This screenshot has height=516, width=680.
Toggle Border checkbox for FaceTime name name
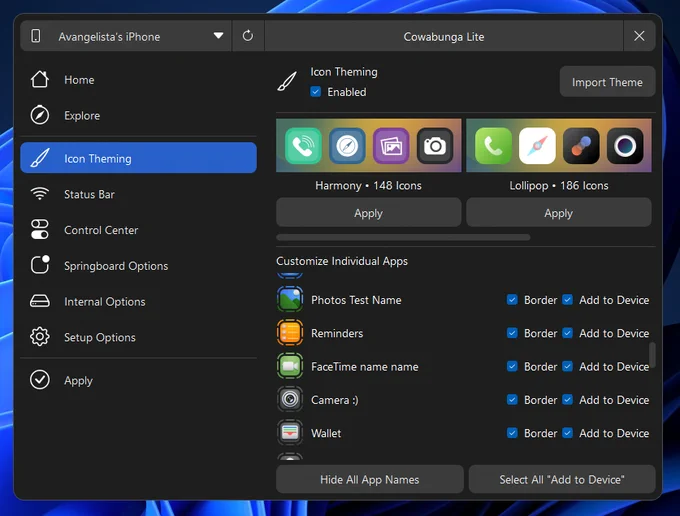(x=512, y=366)
